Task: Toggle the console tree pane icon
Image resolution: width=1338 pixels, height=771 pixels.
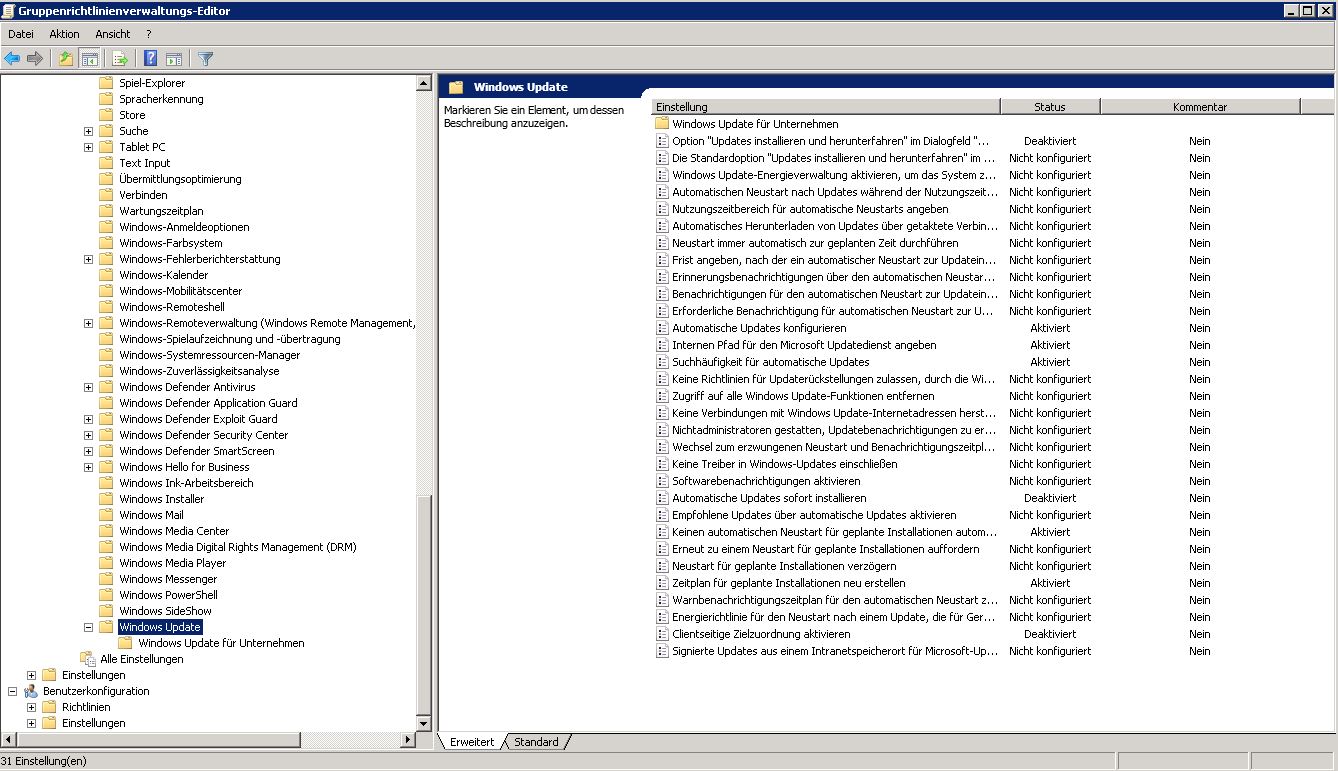Action: [89, 59]
